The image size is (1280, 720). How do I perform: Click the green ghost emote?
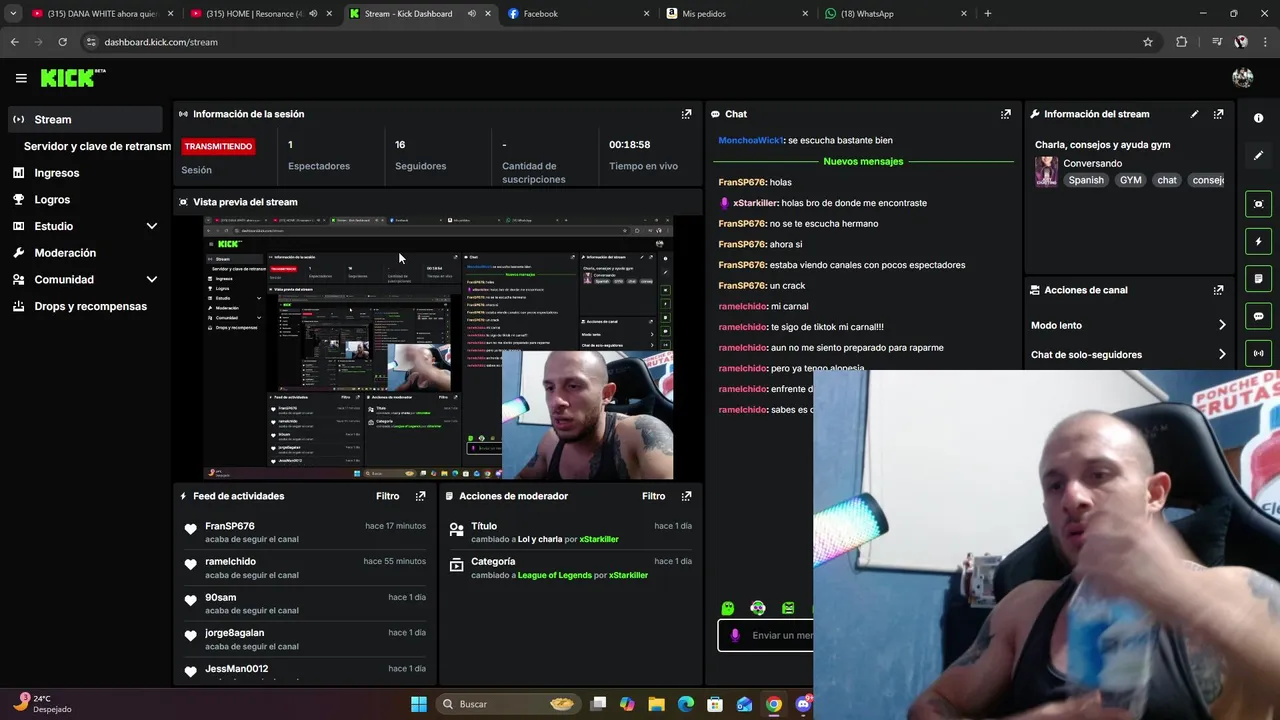[728, 608]
